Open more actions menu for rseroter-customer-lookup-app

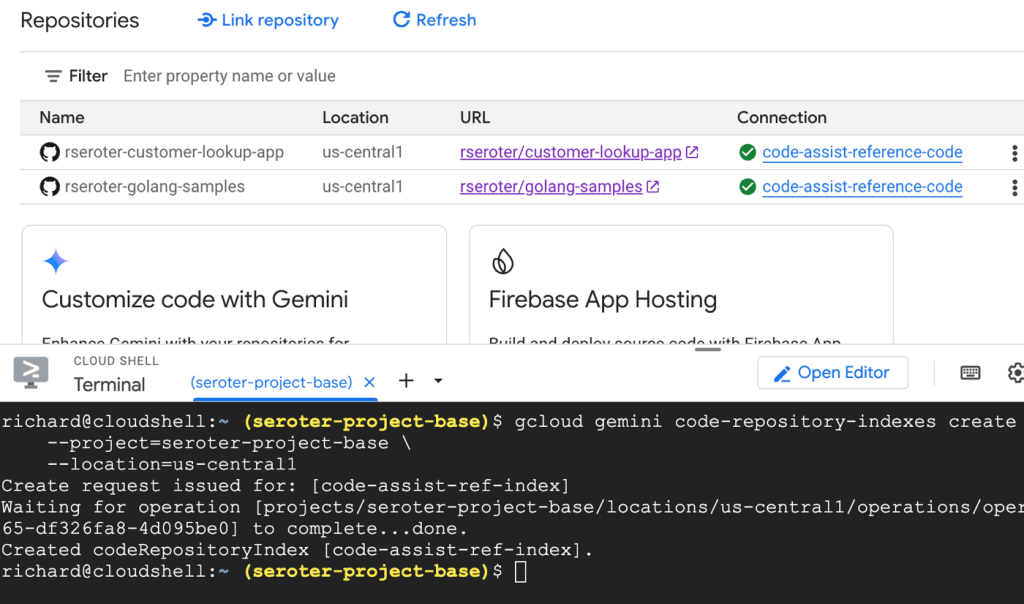1014,153
